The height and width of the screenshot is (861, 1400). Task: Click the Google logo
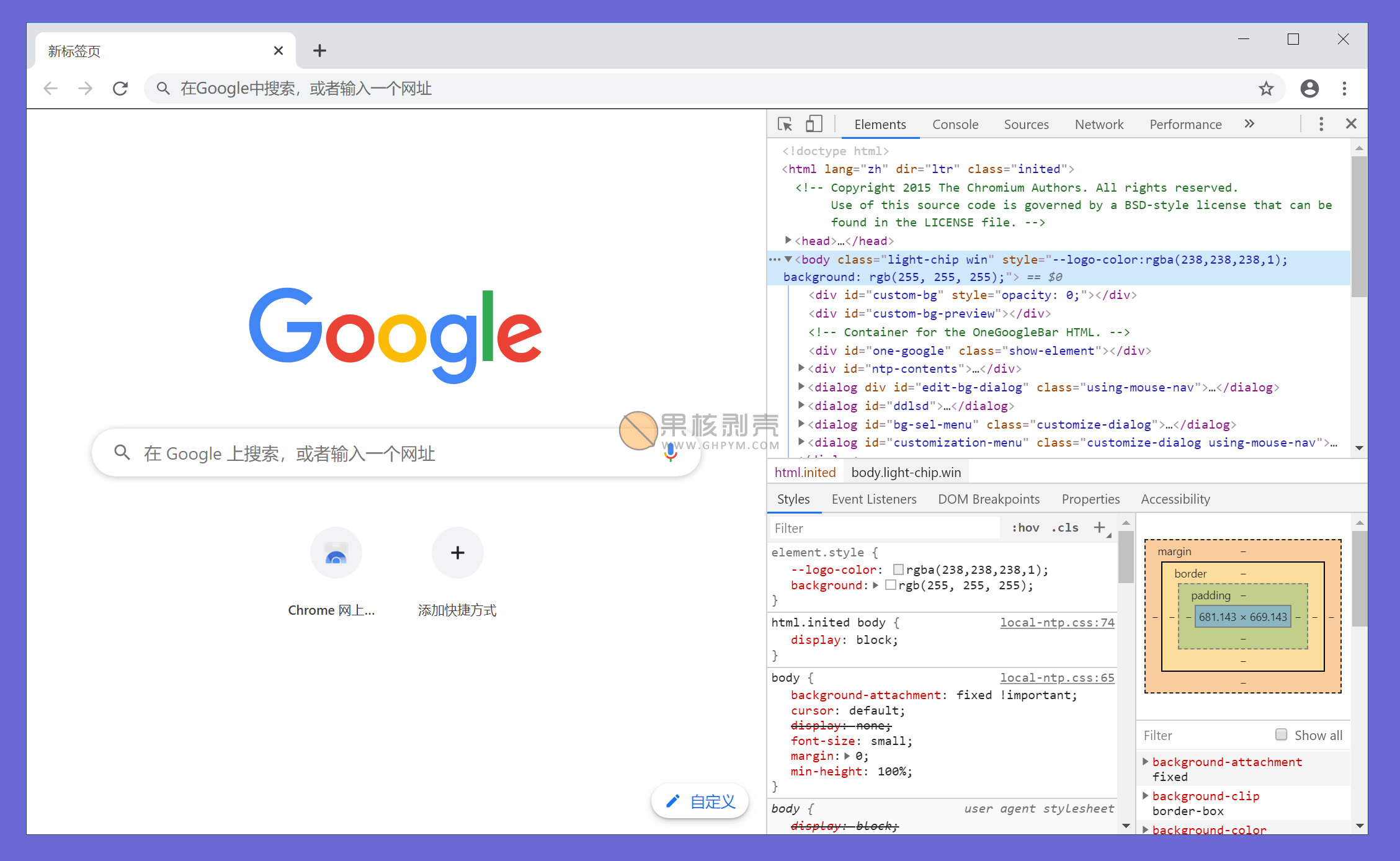point(395,335)
